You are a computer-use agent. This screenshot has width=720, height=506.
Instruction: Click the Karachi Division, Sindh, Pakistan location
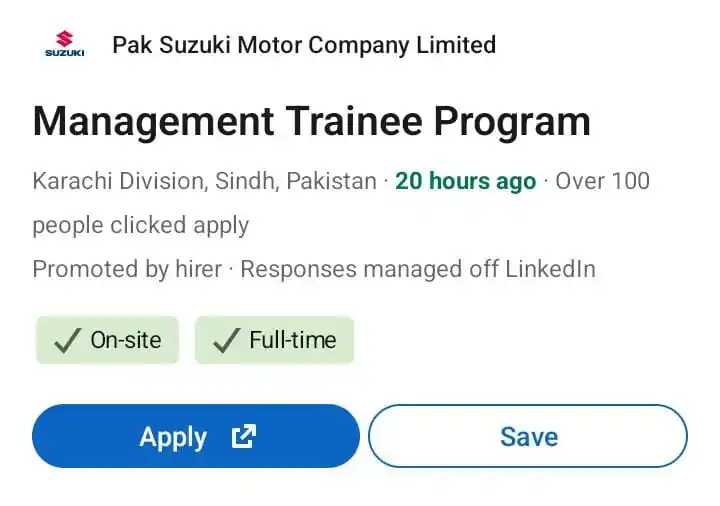point(205,181)
